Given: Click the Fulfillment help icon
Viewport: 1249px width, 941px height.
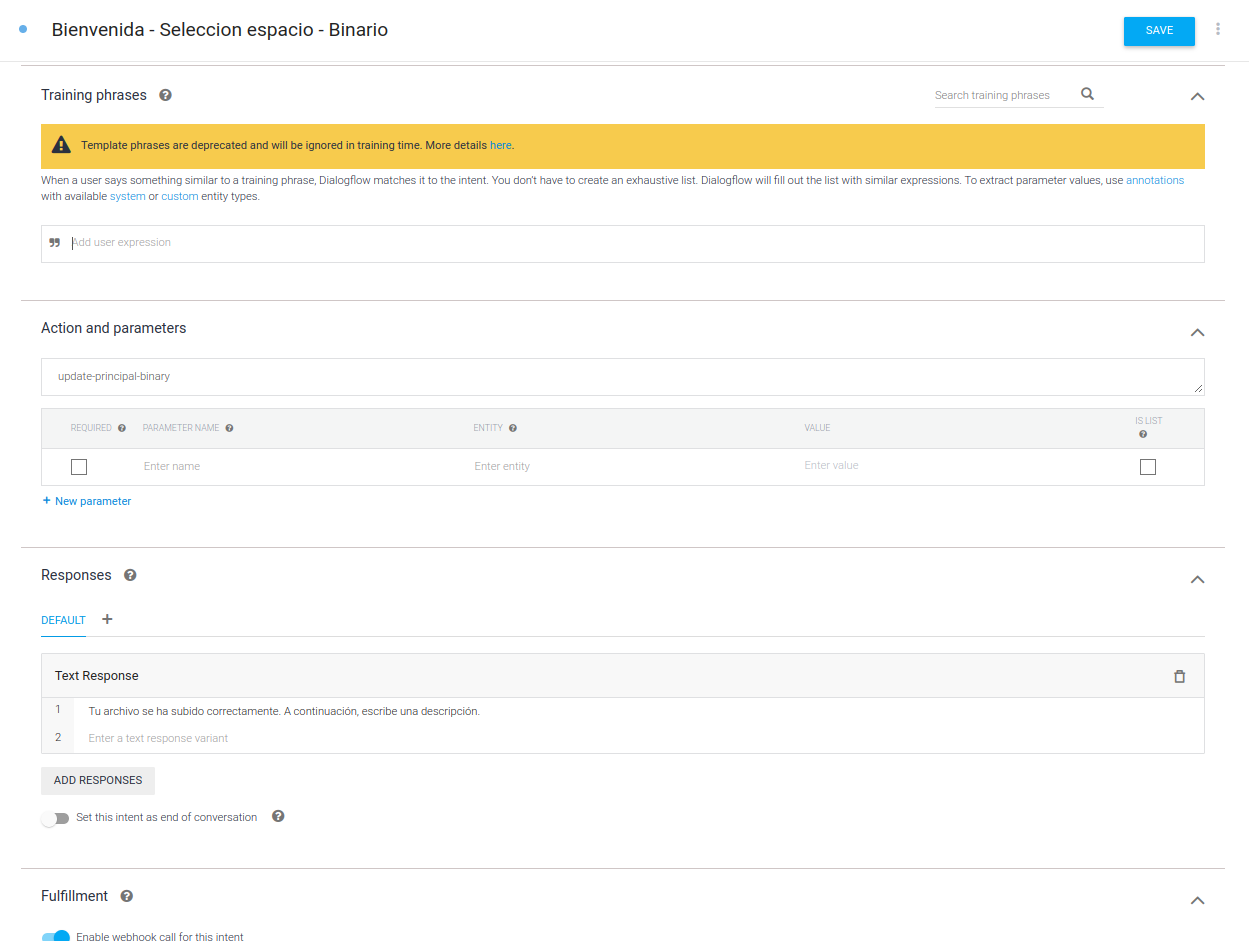Looking at the screenshot, I should [127, 896].
